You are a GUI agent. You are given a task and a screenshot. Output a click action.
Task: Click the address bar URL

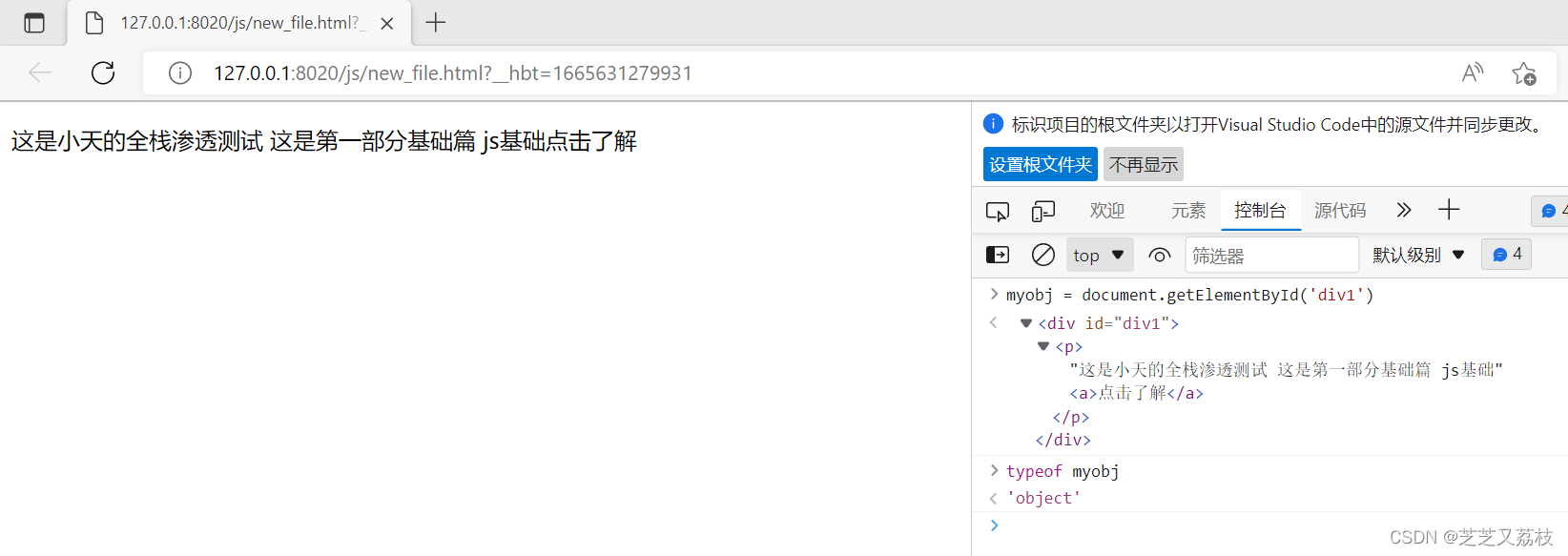[x=452, y=73]
